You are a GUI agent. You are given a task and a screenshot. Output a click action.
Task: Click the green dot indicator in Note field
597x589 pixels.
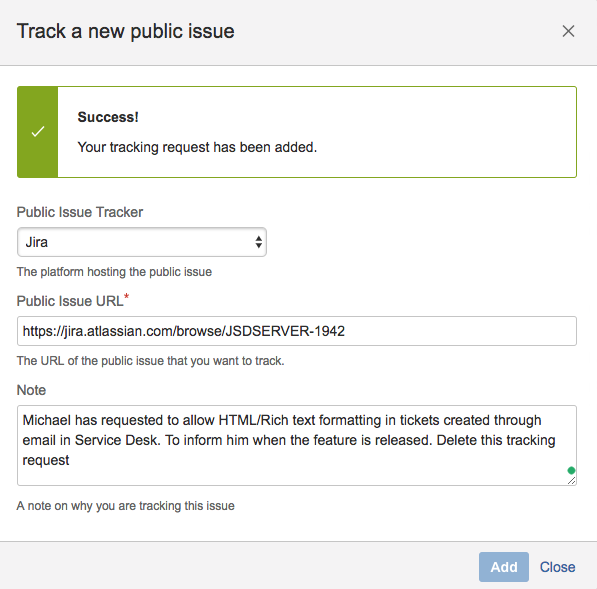[x=571, y=471]
